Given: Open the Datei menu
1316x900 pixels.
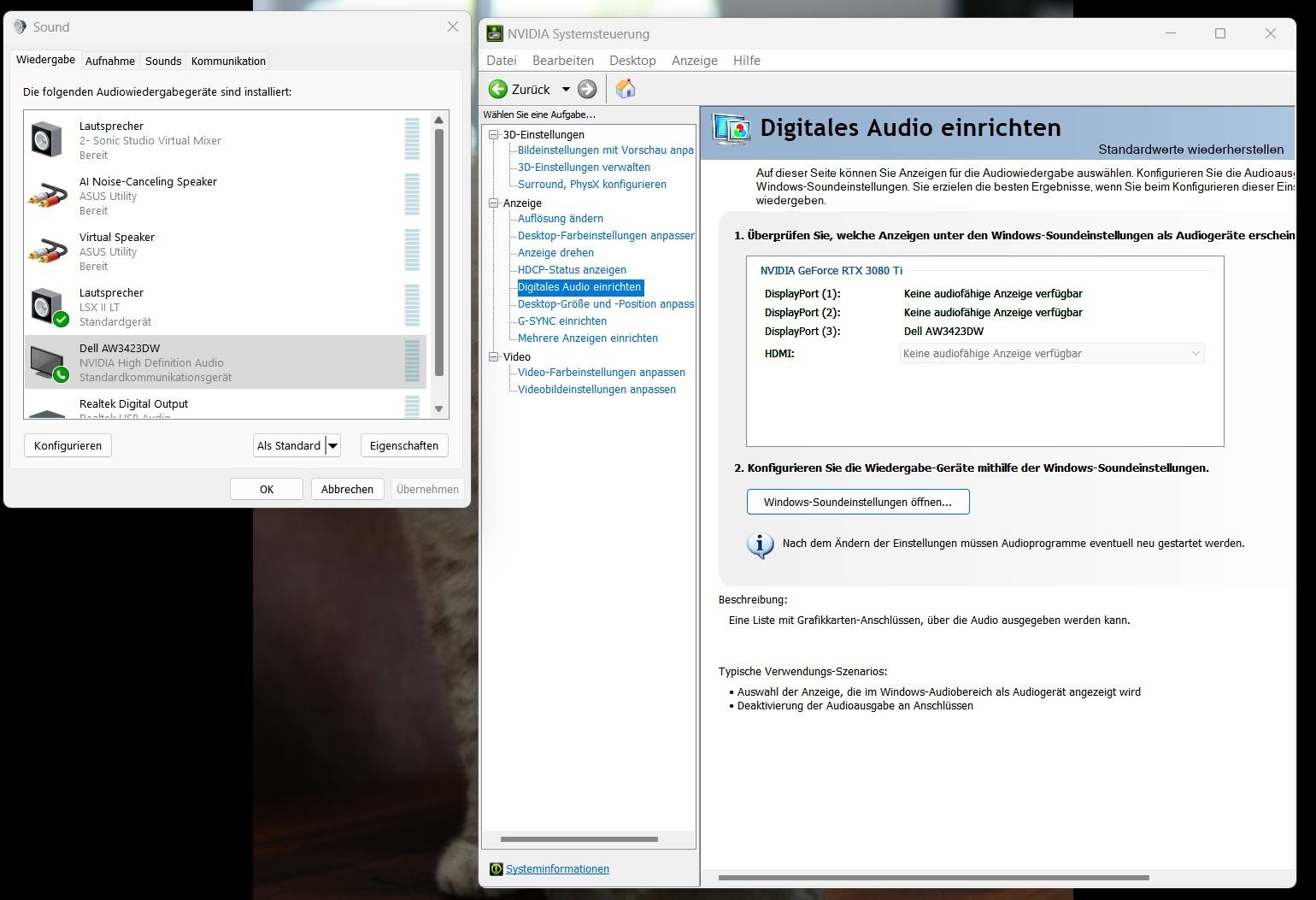Looking at the screenshot, I should coord(502,61).
